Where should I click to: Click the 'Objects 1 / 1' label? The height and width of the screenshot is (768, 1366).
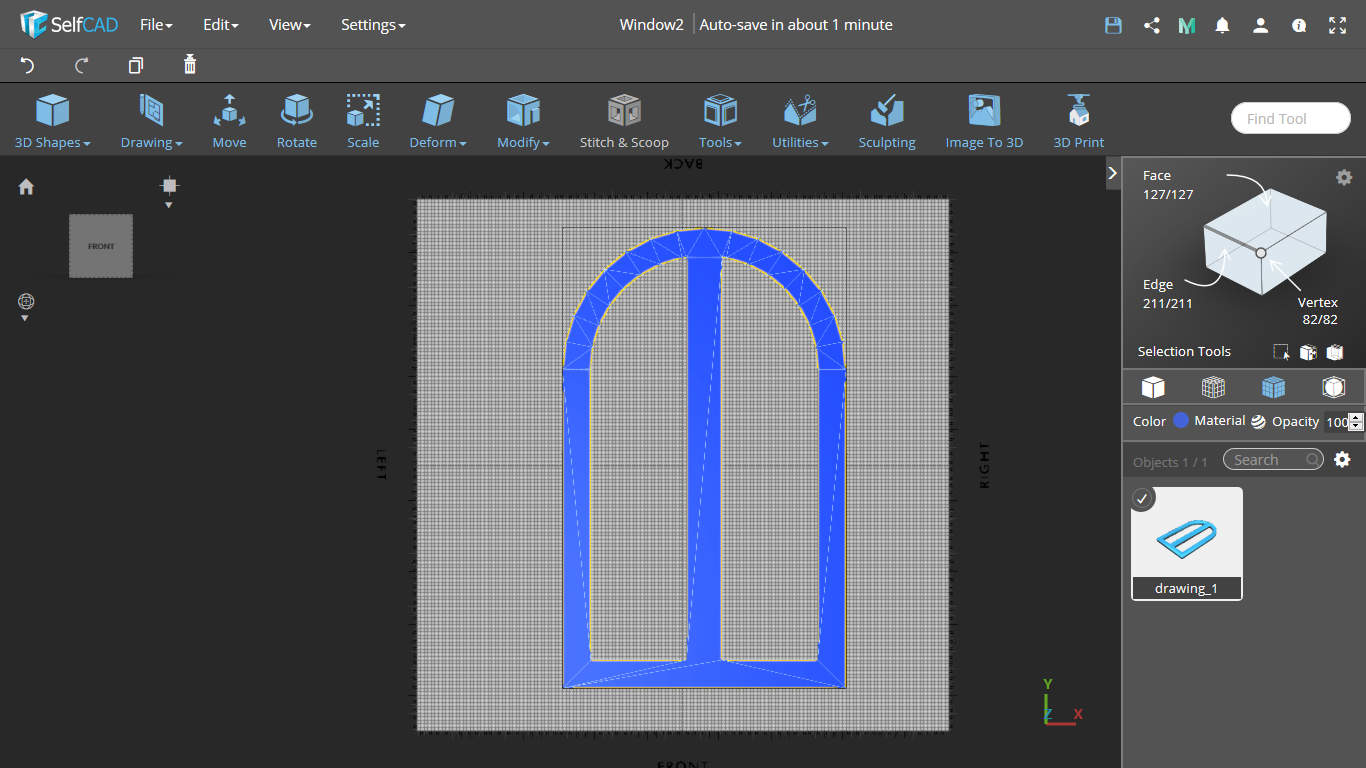click(1170, 462)
